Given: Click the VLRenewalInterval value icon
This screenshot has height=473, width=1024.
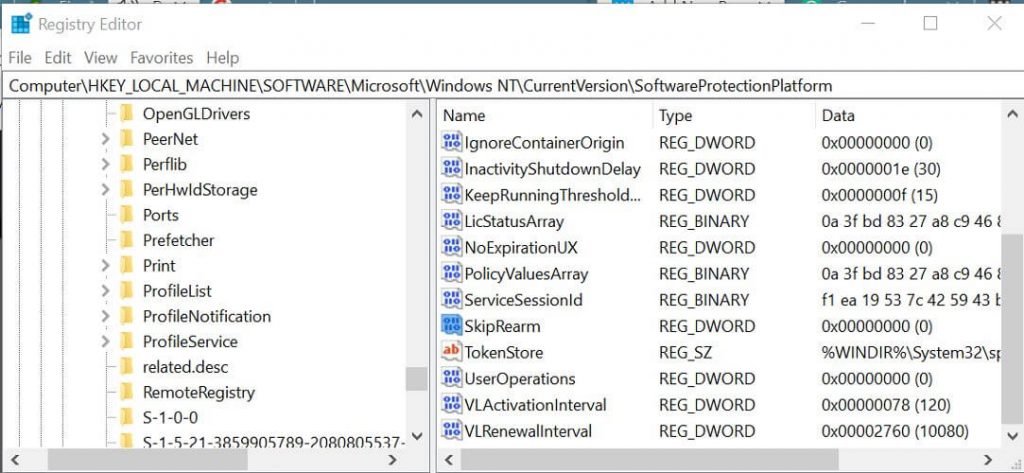Looking at the screenshot, I should tap(451, 431).
